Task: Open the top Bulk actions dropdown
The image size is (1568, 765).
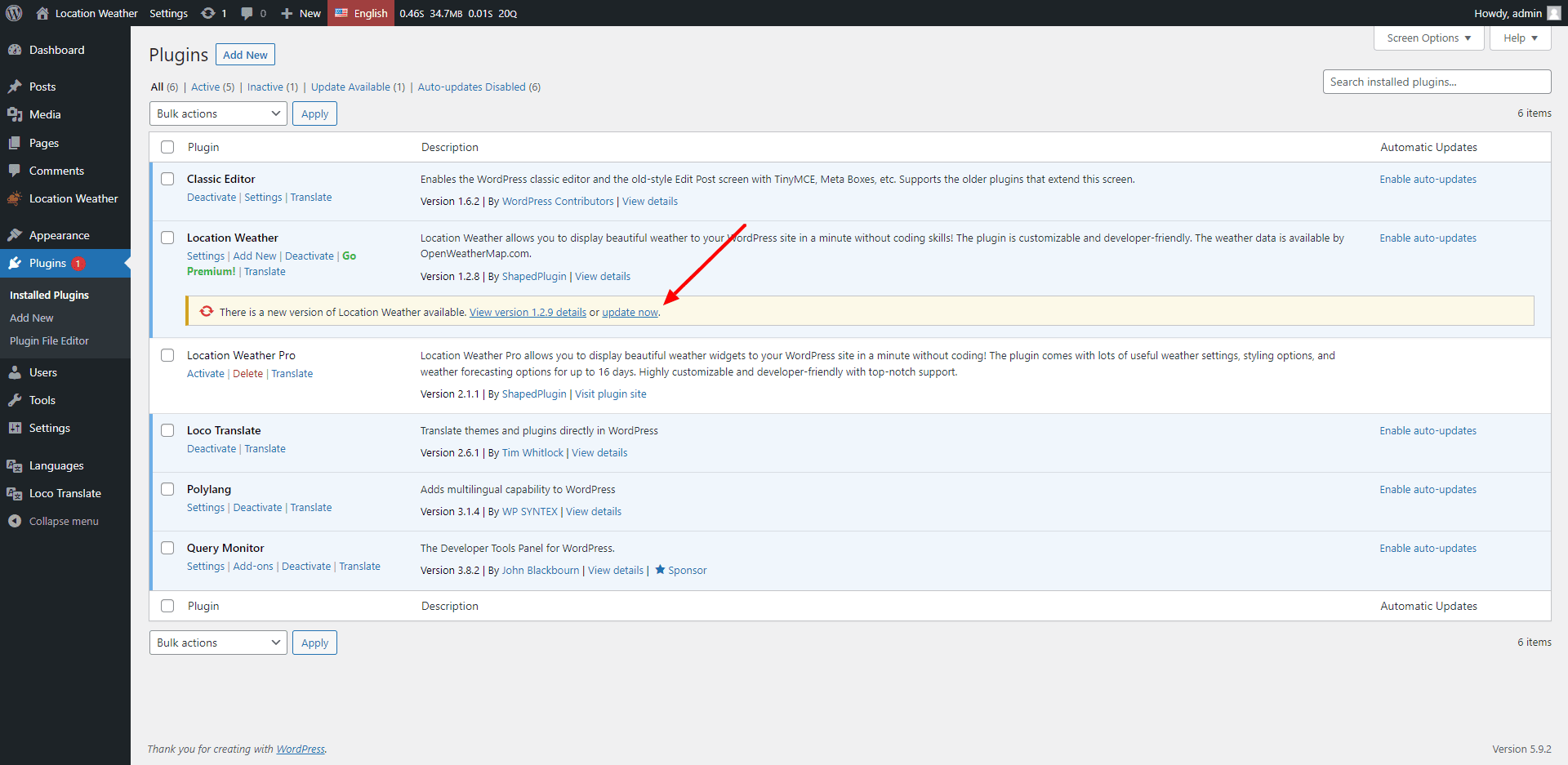Action: [217, 113]
